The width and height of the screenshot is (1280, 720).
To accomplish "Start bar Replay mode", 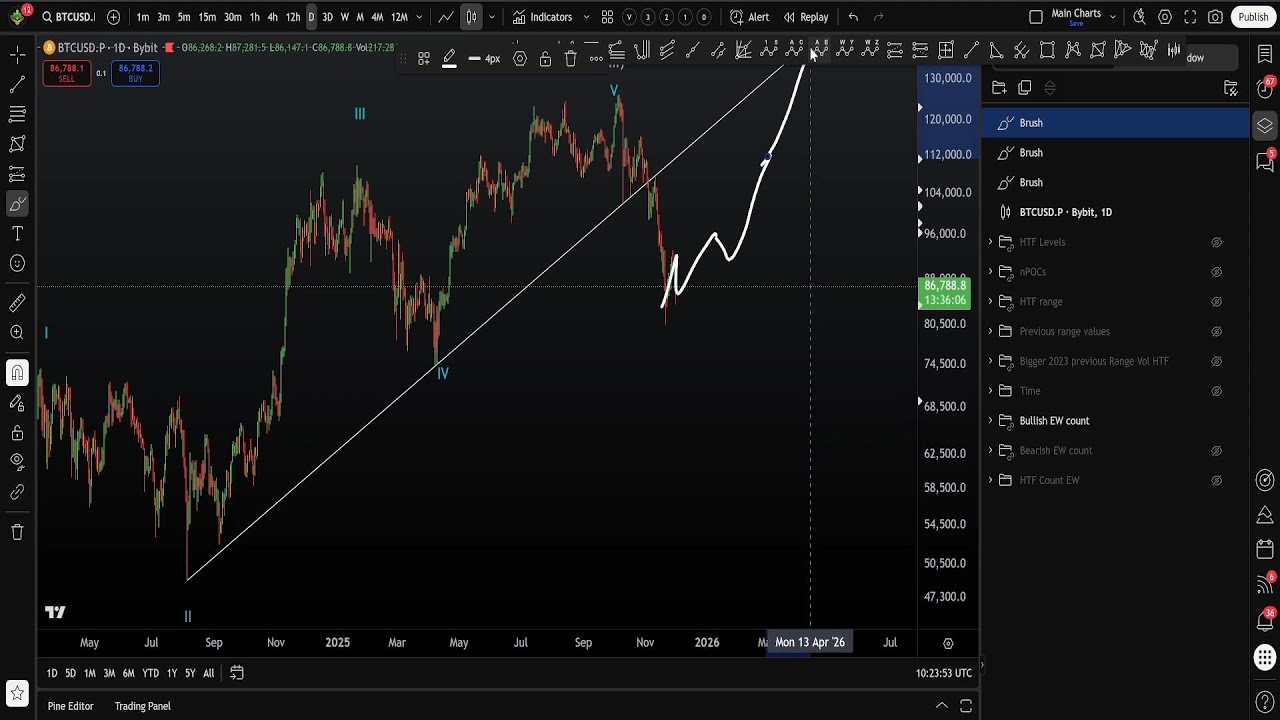I will [x=805, y=17].
